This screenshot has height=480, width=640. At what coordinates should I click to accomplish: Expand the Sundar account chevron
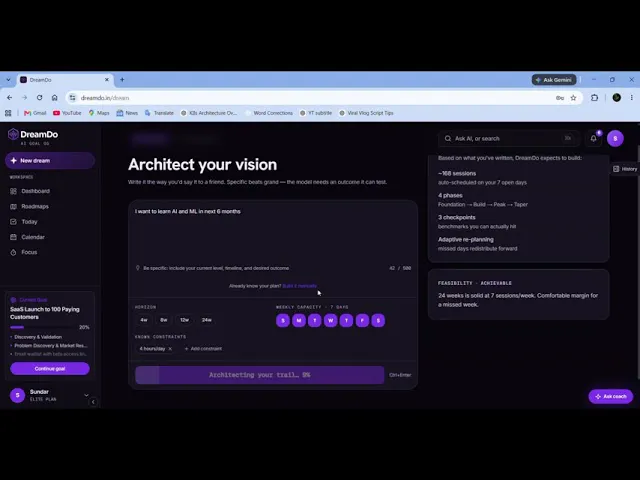click(86, 395)
